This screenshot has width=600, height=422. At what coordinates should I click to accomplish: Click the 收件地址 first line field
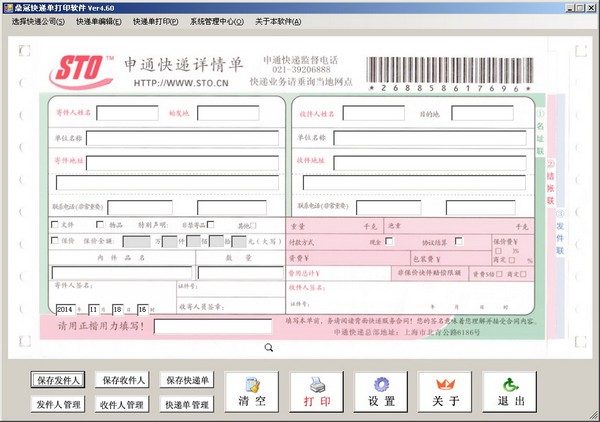pyautogui.click(x=430, y=163)
